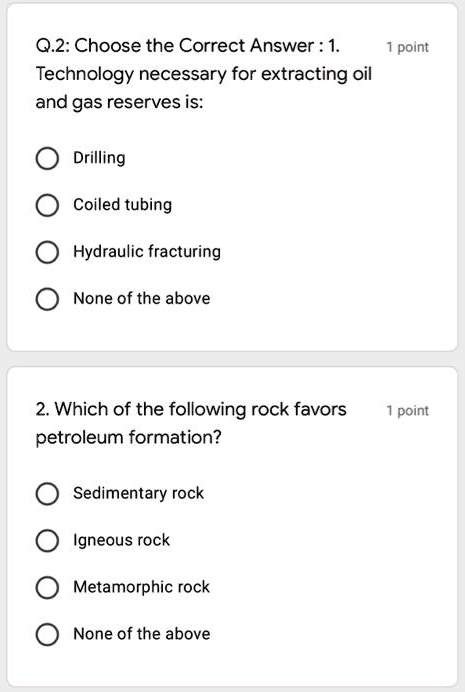Image resolution: width=465 pixels, height=692 pixels.
Task: Pick None of the above radio for oil extraction question
Action: [x=47, y=299]
